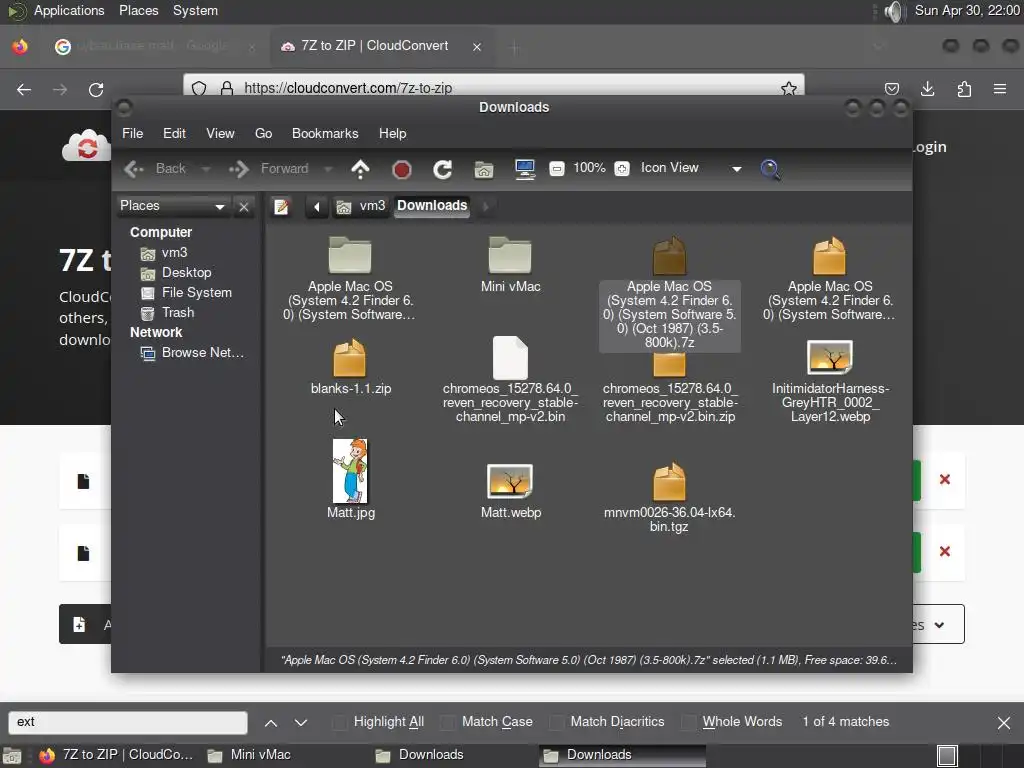Focus the find bar text field
Screen dimensions: 1024x768
click(x=128, y=722)
